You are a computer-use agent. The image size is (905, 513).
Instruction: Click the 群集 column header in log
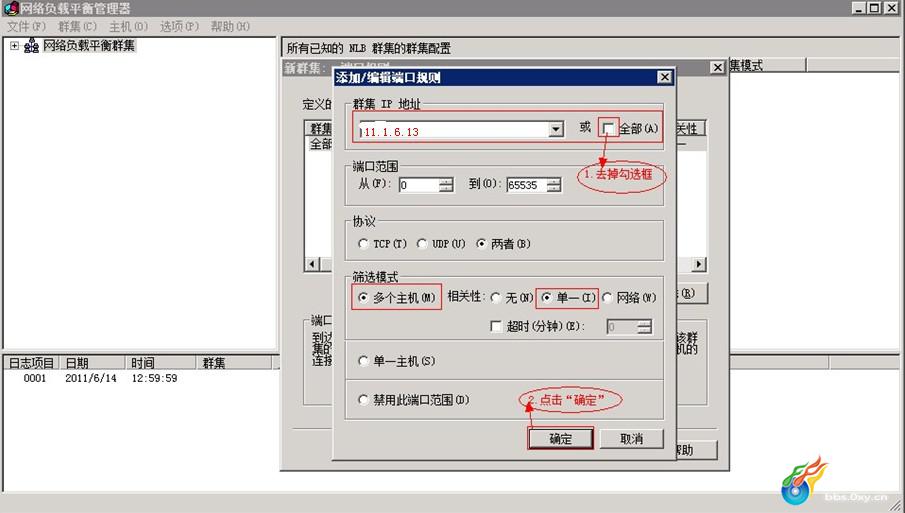234,362
